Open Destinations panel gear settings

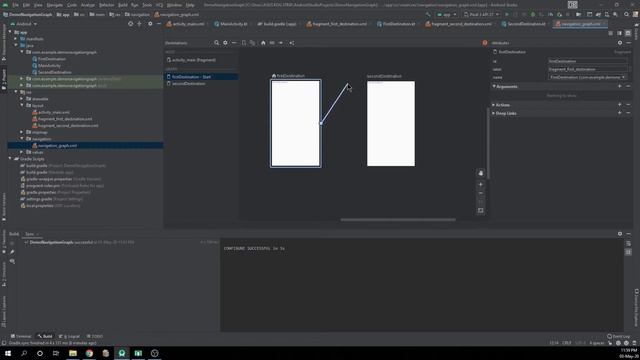click(225, 43)
